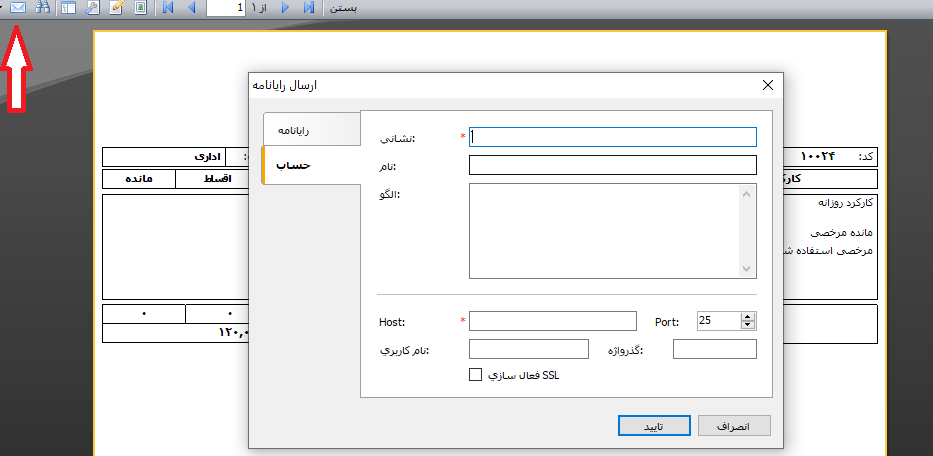Click the edit page pencil icon
This screenshot has height=456, width=933.
tap(117, 8)
